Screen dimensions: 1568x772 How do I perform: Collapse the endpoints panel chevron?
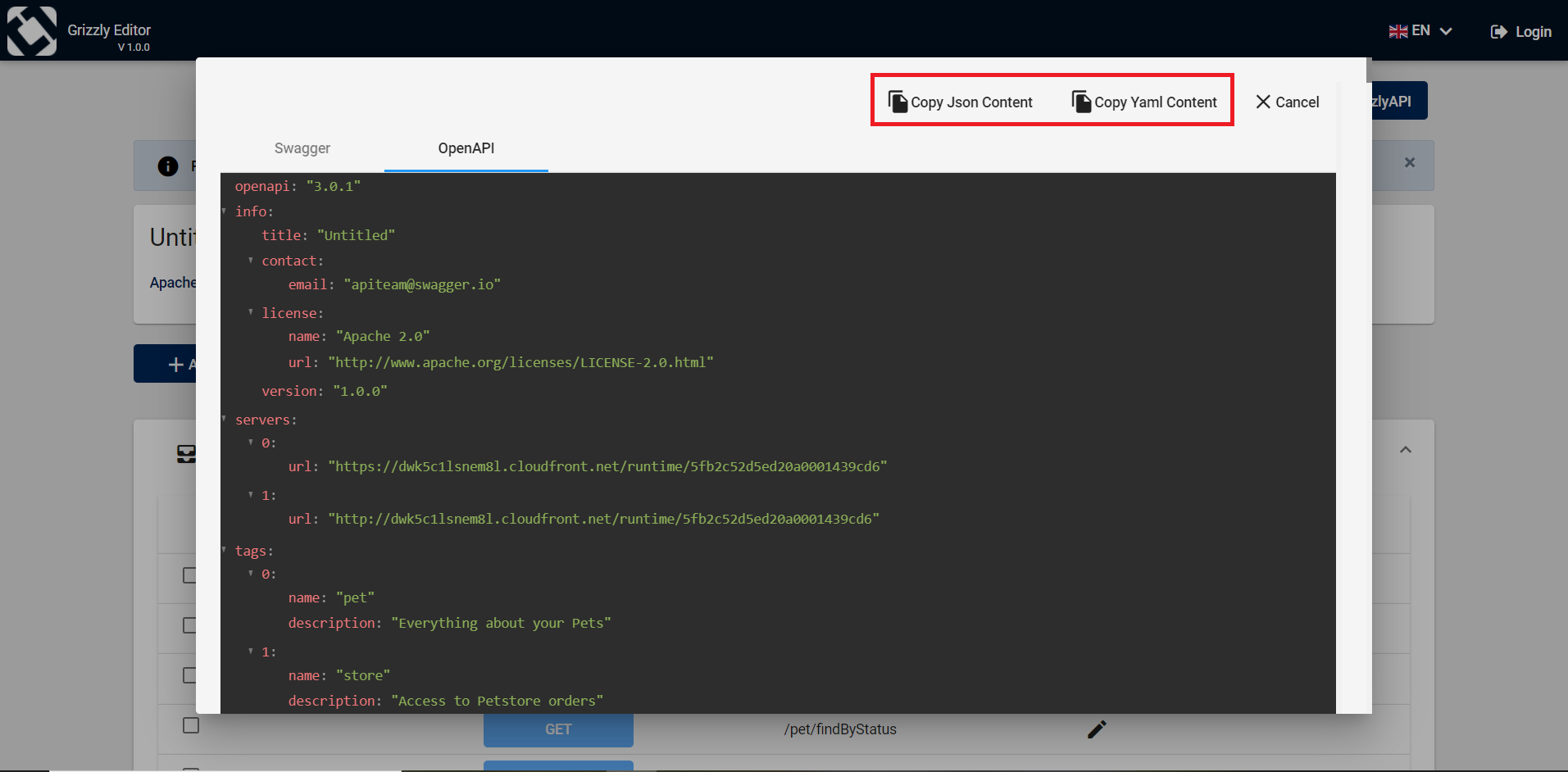tap(1406, 449)
